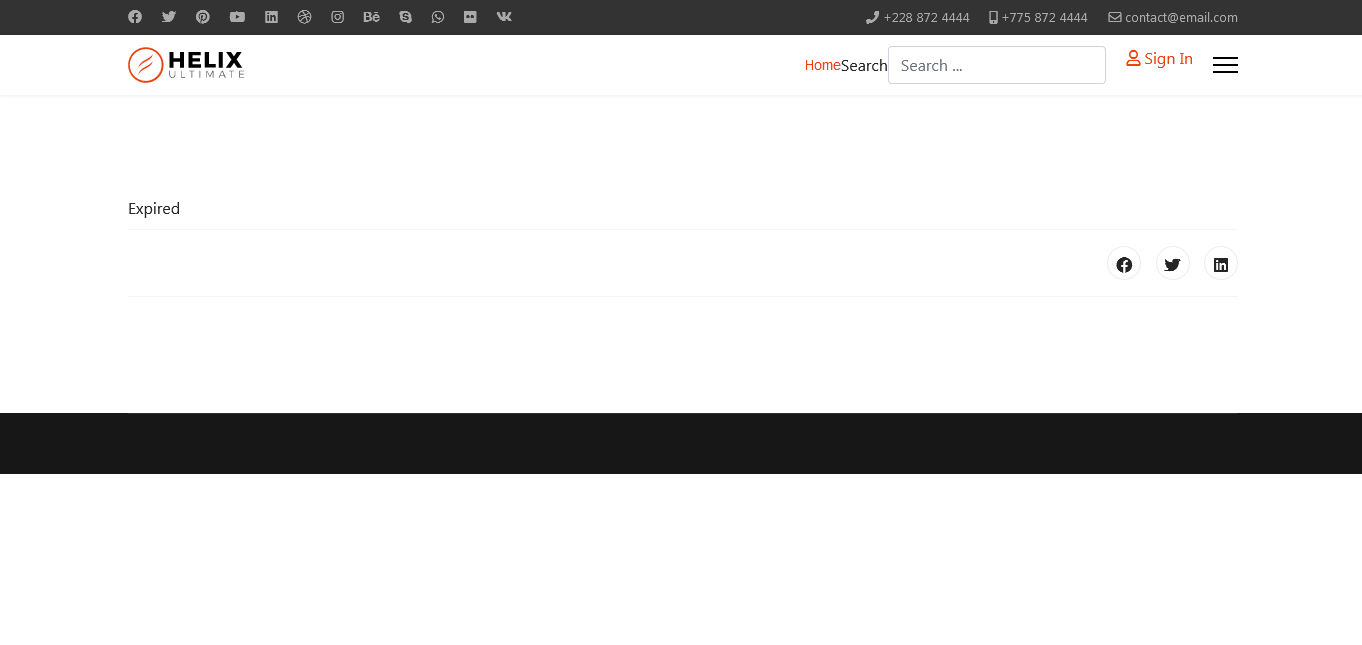The width and height of the screenshot is (1362, 645).
Task: Click the LinkedIn icon in the top bar
Action: click(x=271, y=17)
